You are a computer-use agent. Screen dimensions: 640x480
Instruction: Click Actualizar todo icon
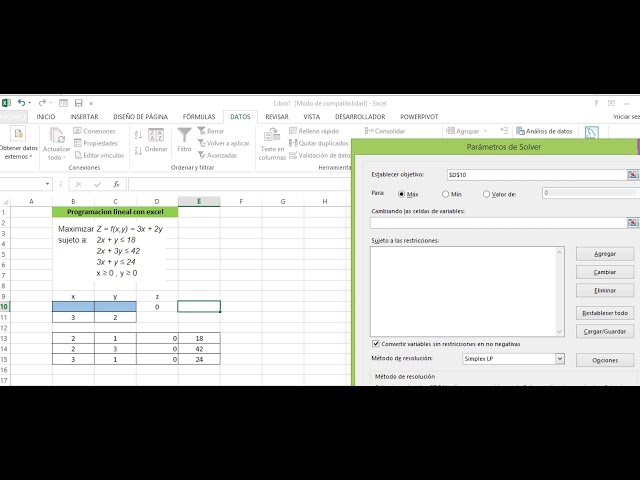point(56,143)
